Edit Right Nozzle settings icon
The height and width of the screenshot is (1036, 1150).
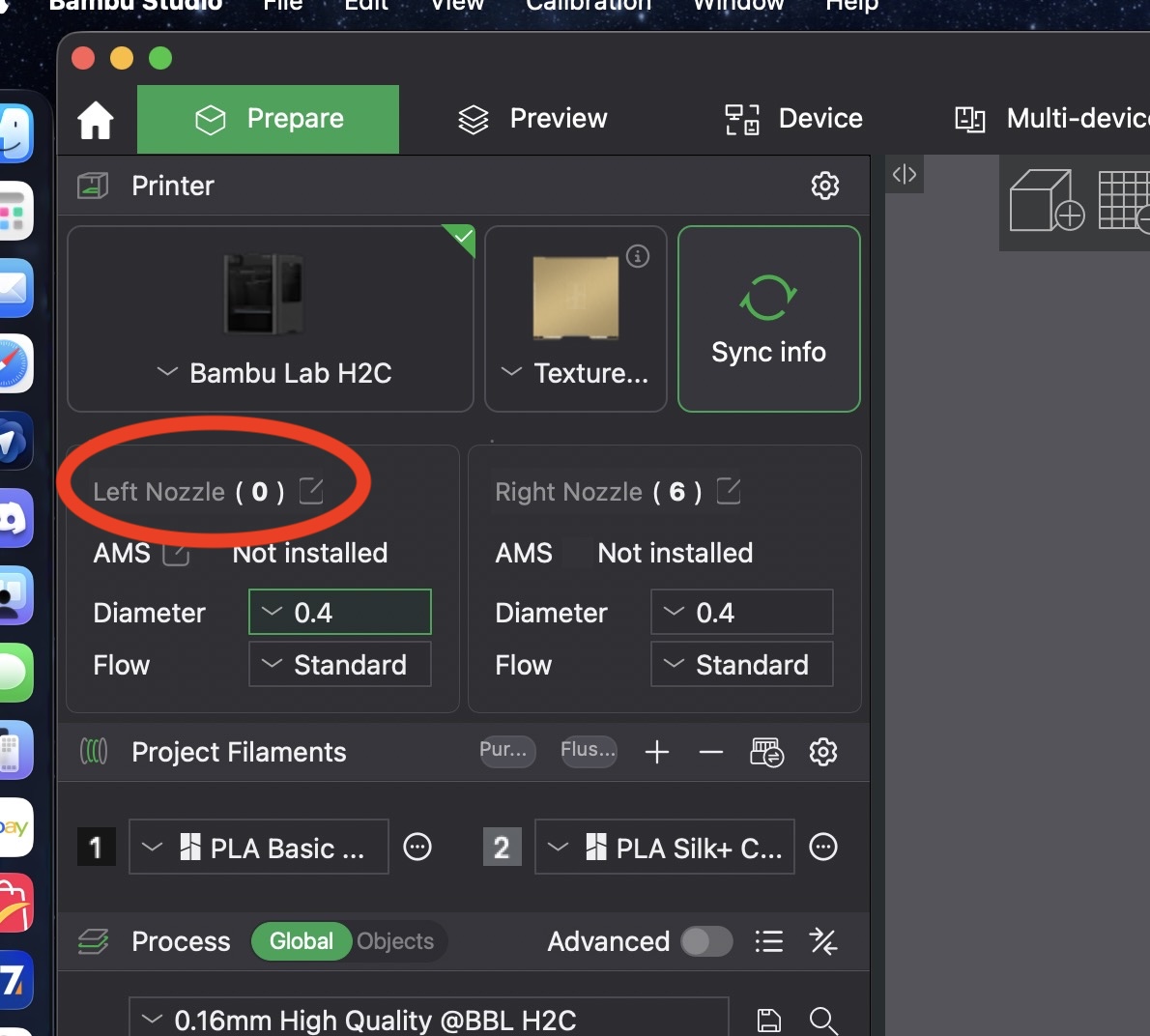[x=728, y=491]
